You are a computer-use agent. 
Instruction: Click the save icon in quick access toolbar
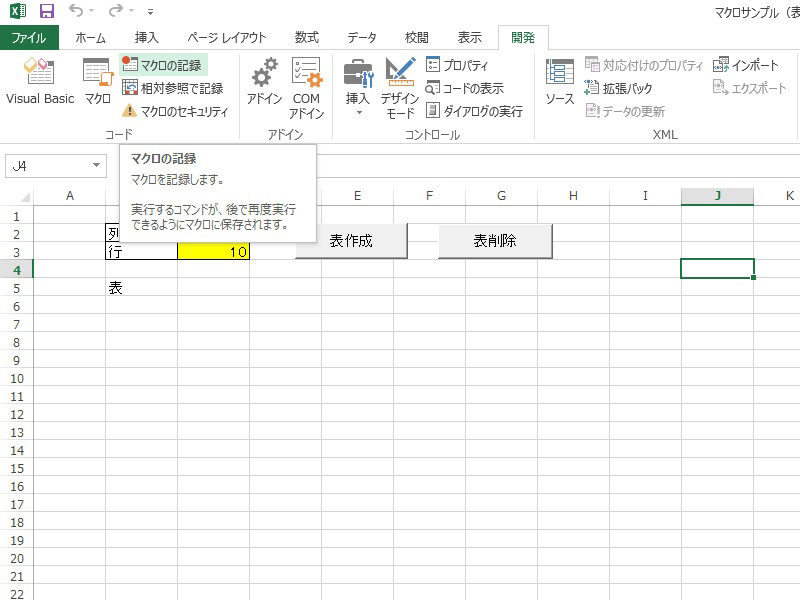46,12
